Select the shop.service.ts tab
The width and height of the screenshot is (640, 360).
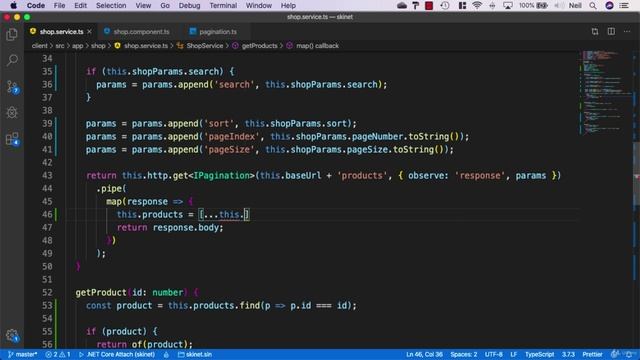[x=61, y=31]
